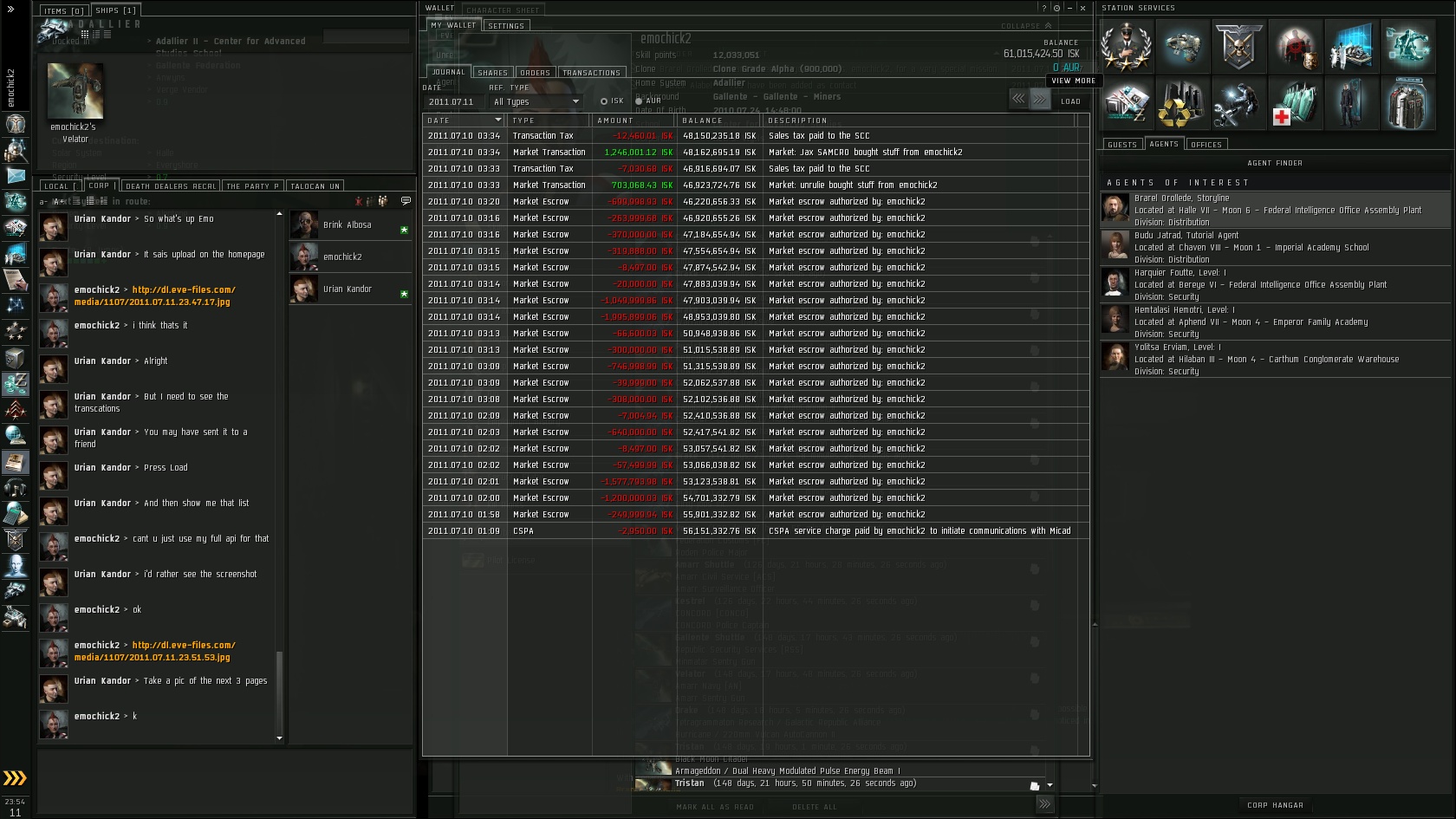Open the red crosshair and badge station service
The image size is (1456, 819).
coord(1294,46)
